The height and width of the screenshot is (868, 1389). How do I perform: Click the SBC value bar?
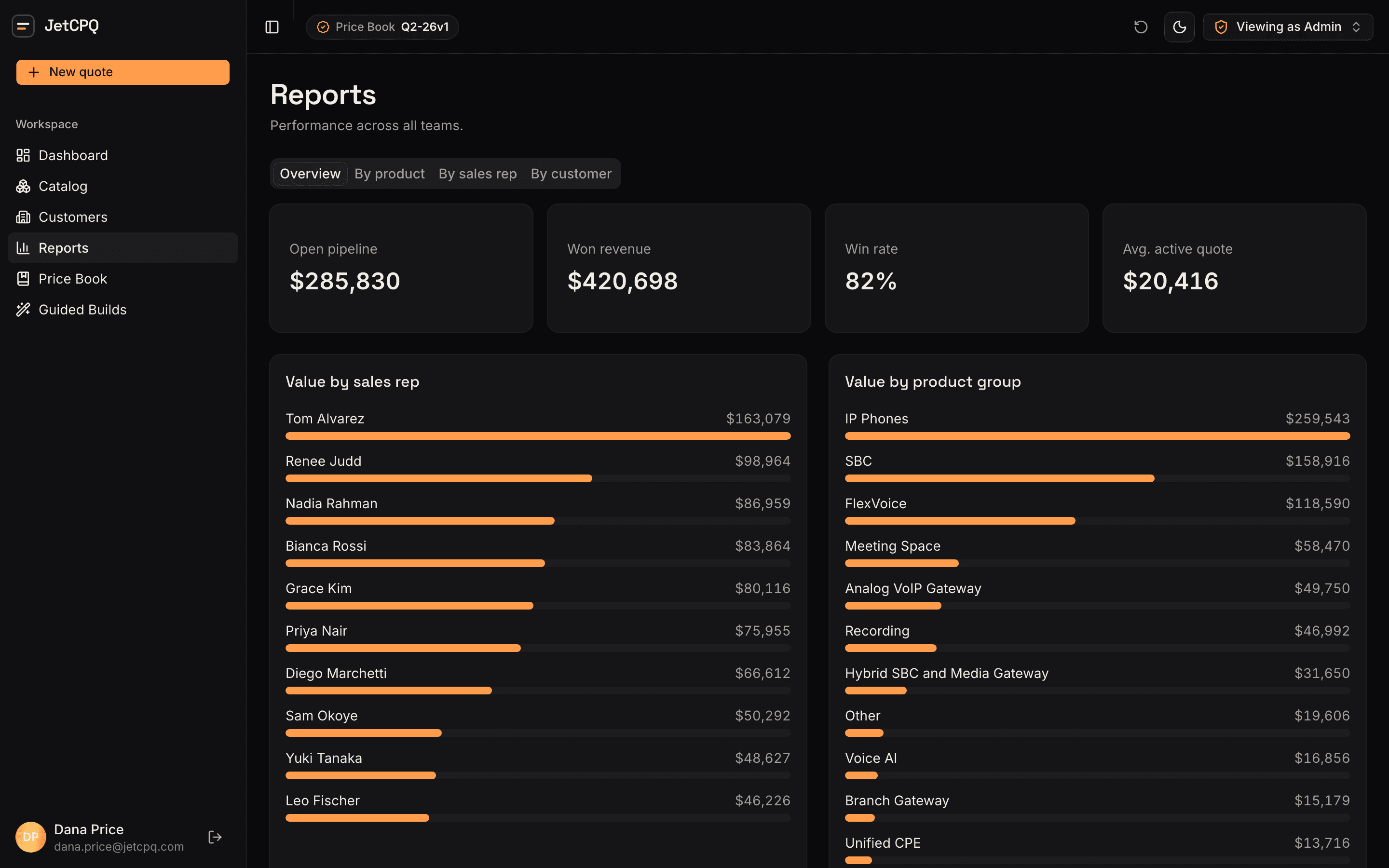click(1097, 479)
